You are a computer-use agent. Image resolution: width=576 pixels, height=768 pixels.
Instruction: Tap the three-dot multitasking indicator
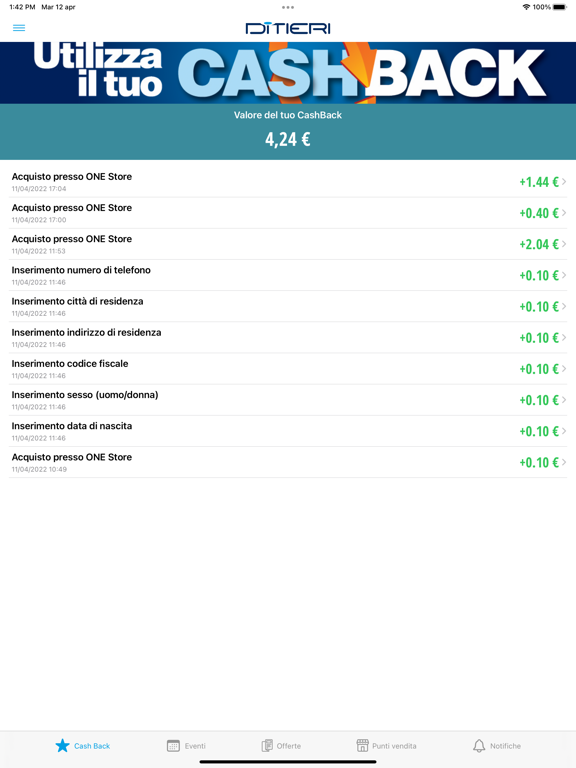[288, 7]
